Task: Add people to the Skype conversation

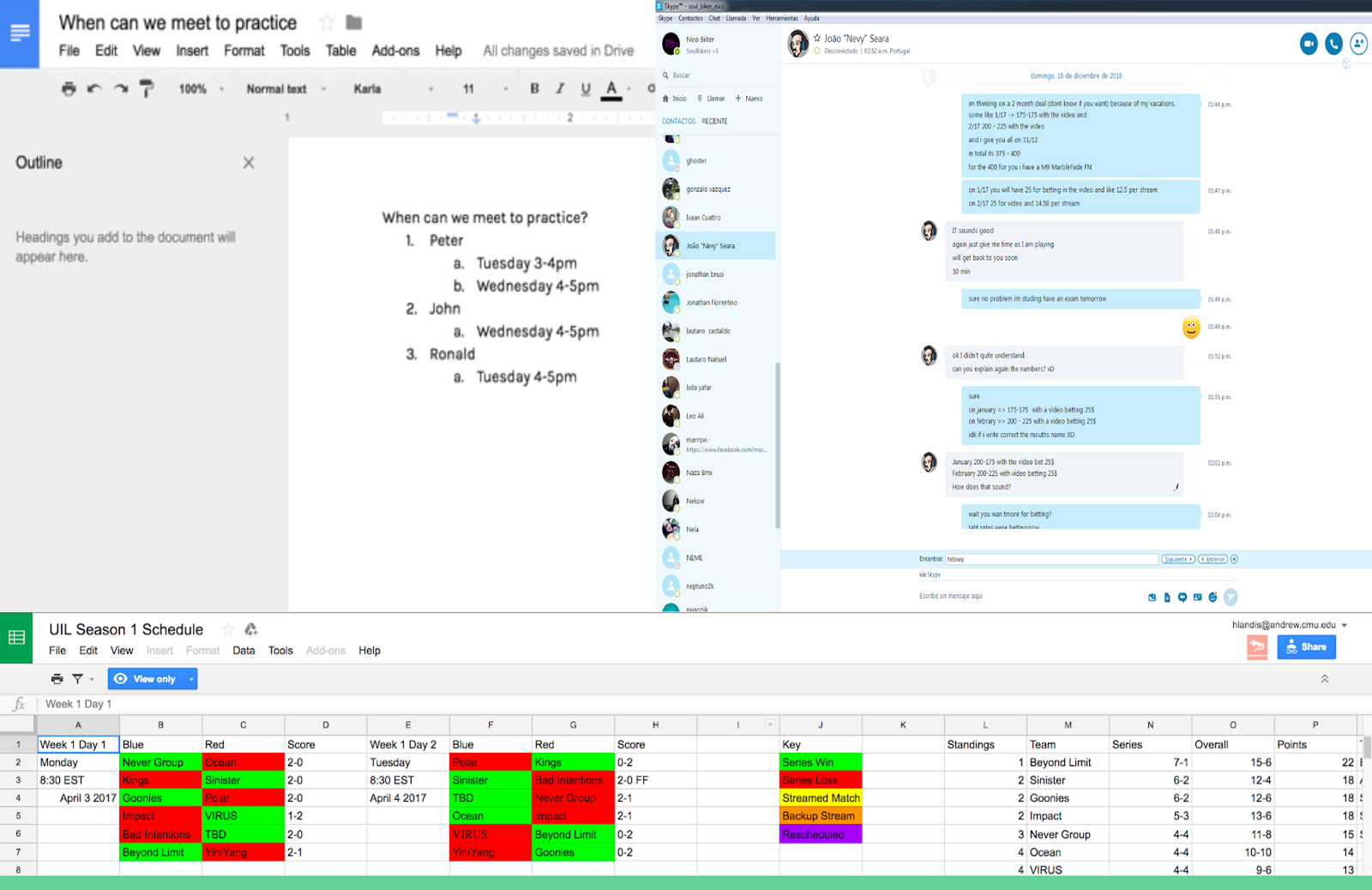Action: (1358, 44)
